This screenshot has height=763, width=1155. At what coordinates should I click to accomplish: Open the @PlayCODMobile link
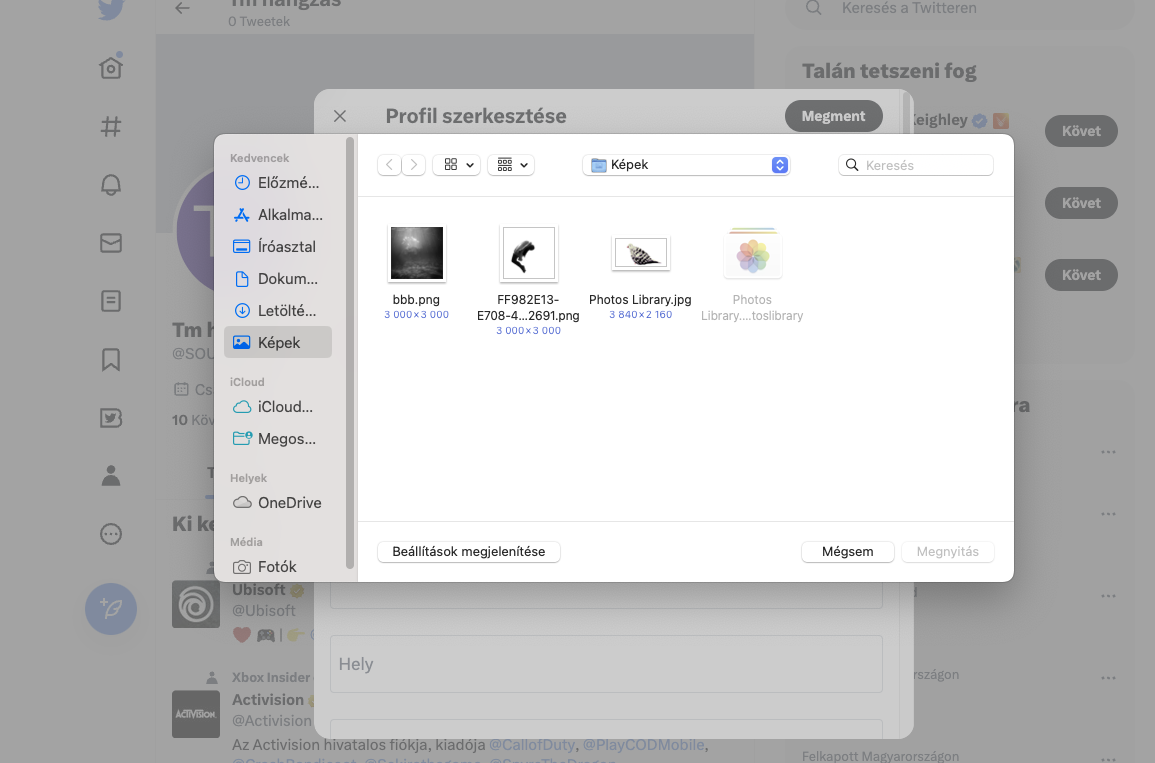(x=643, y=745)
